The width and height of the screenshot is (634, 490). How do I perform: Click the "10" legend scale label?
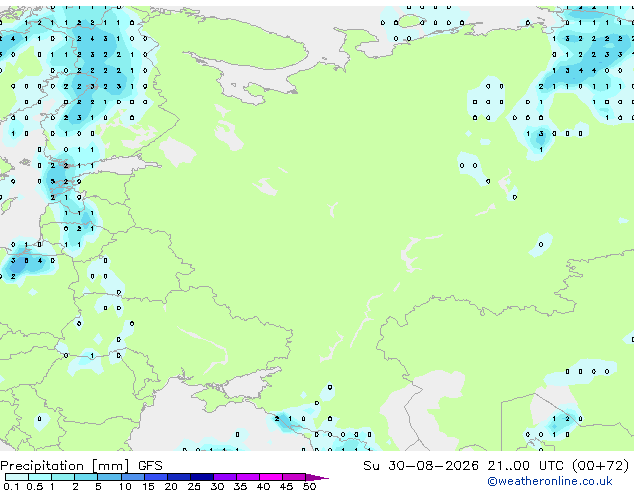tap(125, 486)
